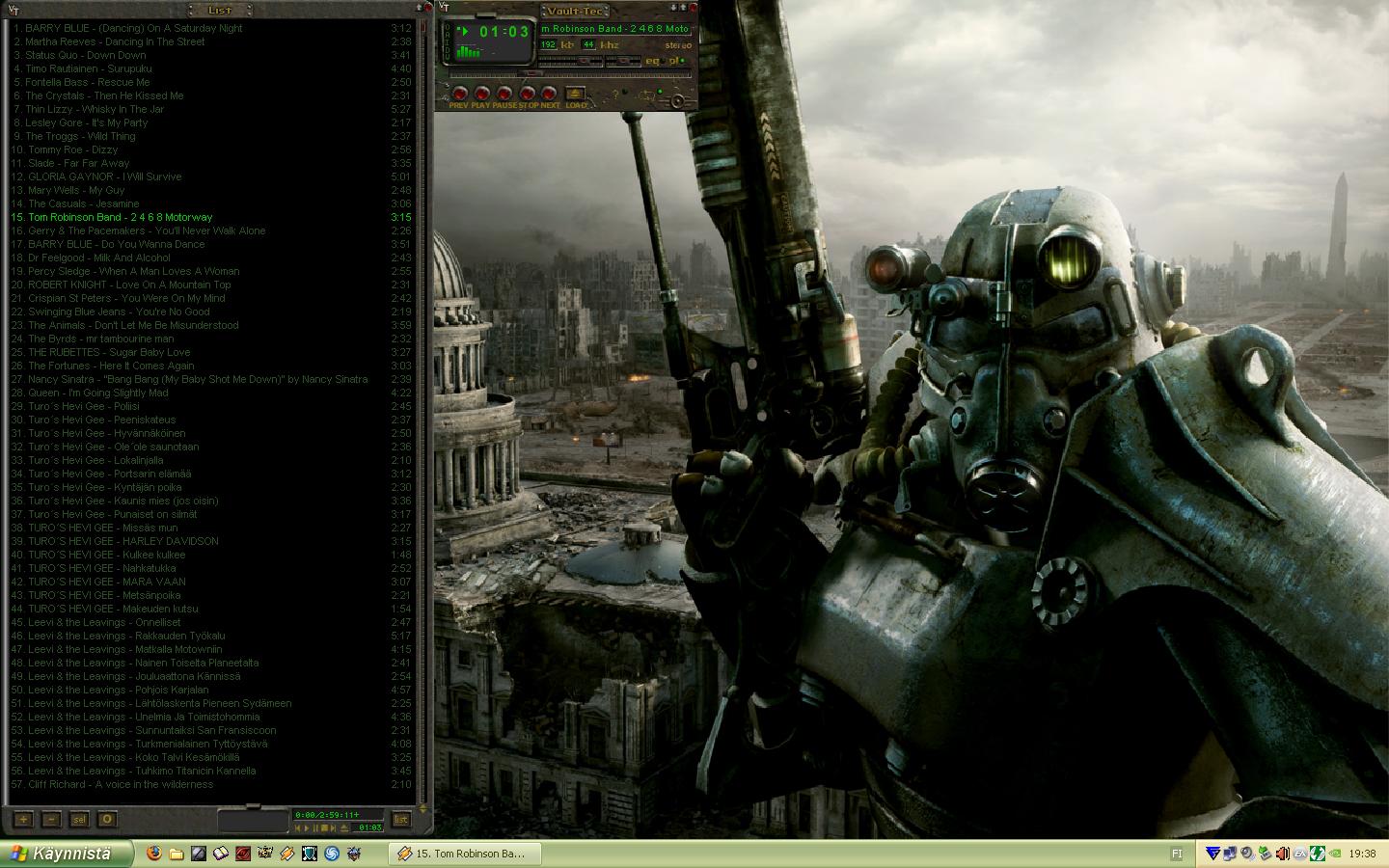Click the PLAY button in player

(482, 93)
